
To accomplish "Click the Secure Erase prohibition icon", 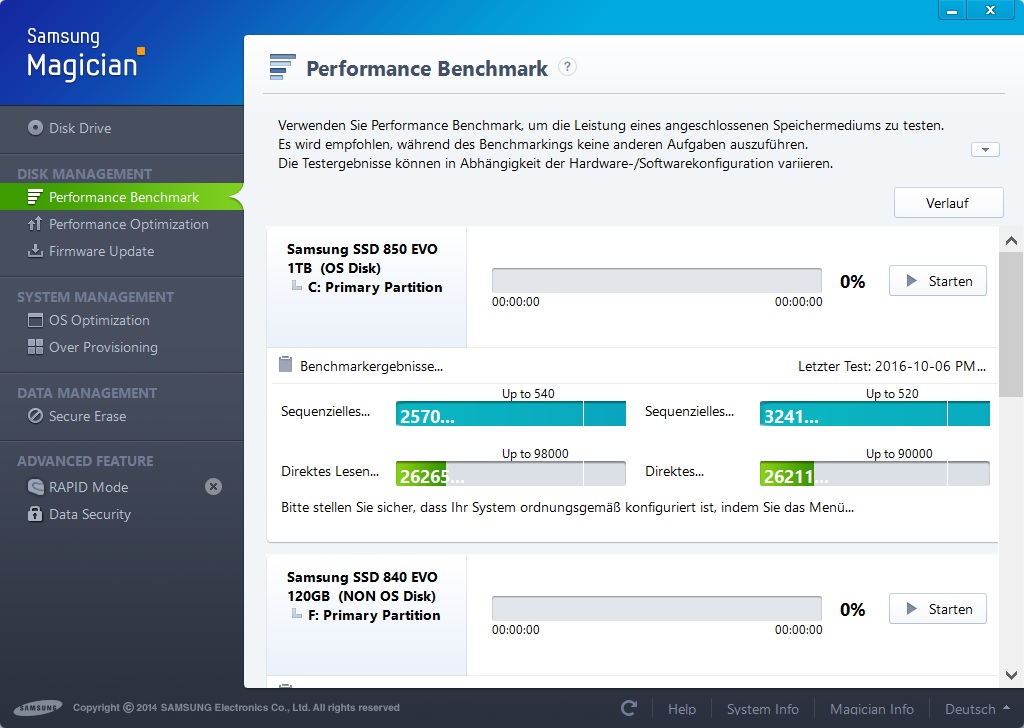I will [35, 416].
